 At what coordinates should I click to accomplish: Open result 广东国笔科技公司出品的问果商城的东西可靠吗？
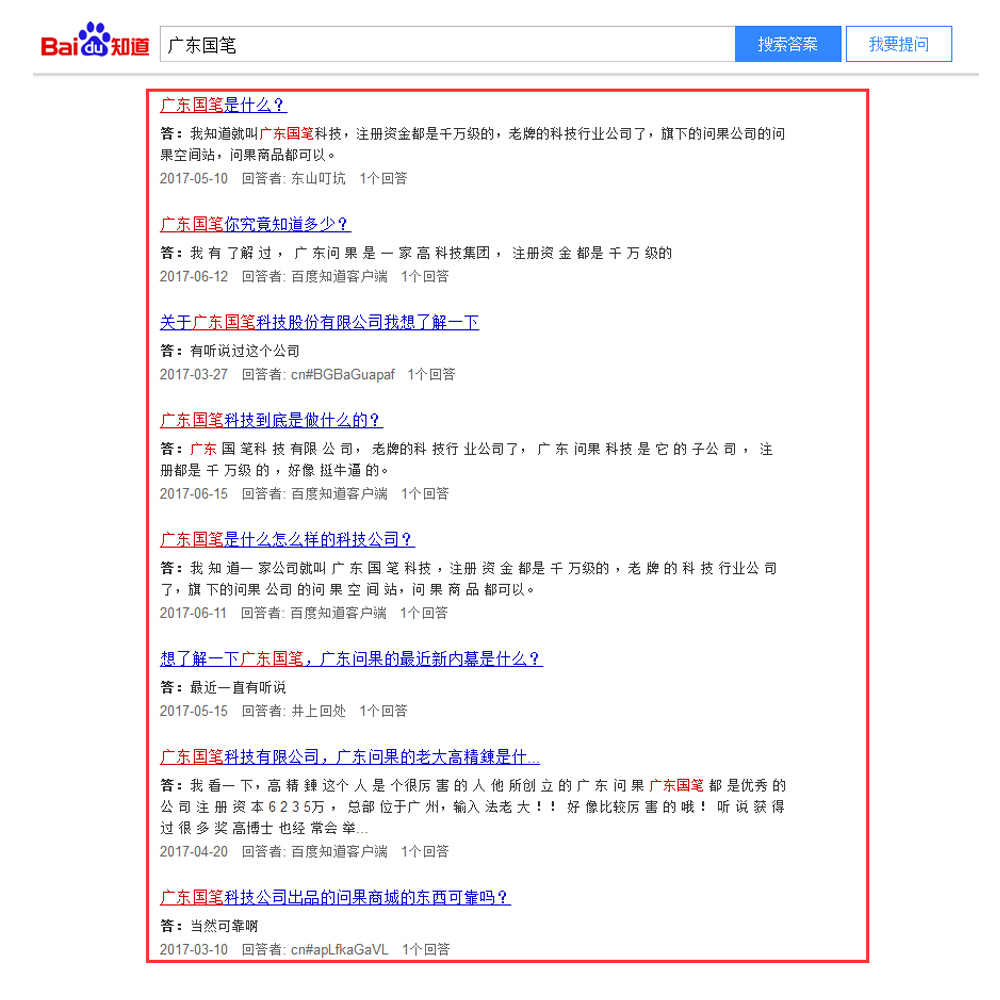(x=335, y=897)
